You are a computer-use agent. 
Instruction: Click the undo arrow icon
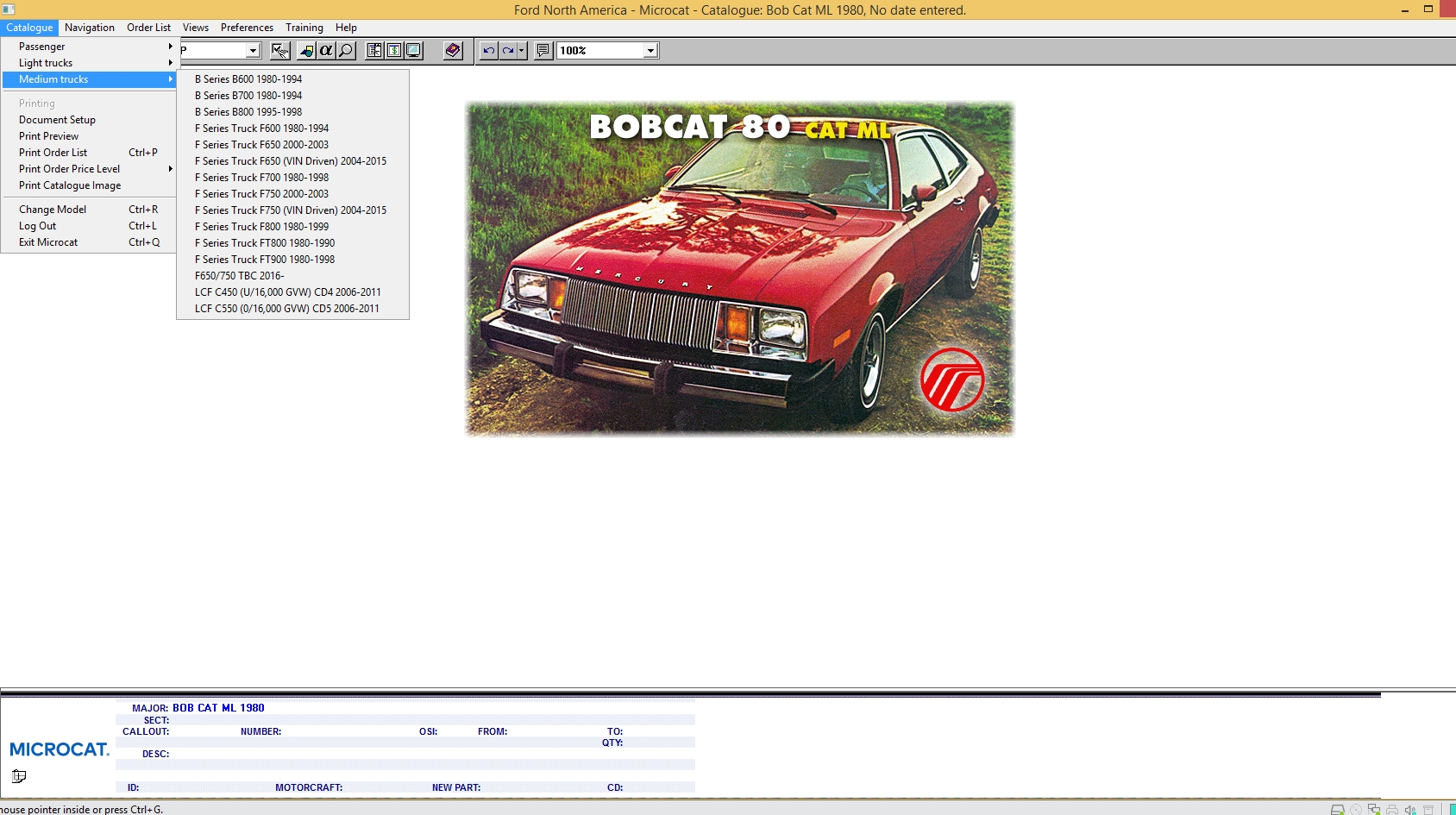coord(489,51)
